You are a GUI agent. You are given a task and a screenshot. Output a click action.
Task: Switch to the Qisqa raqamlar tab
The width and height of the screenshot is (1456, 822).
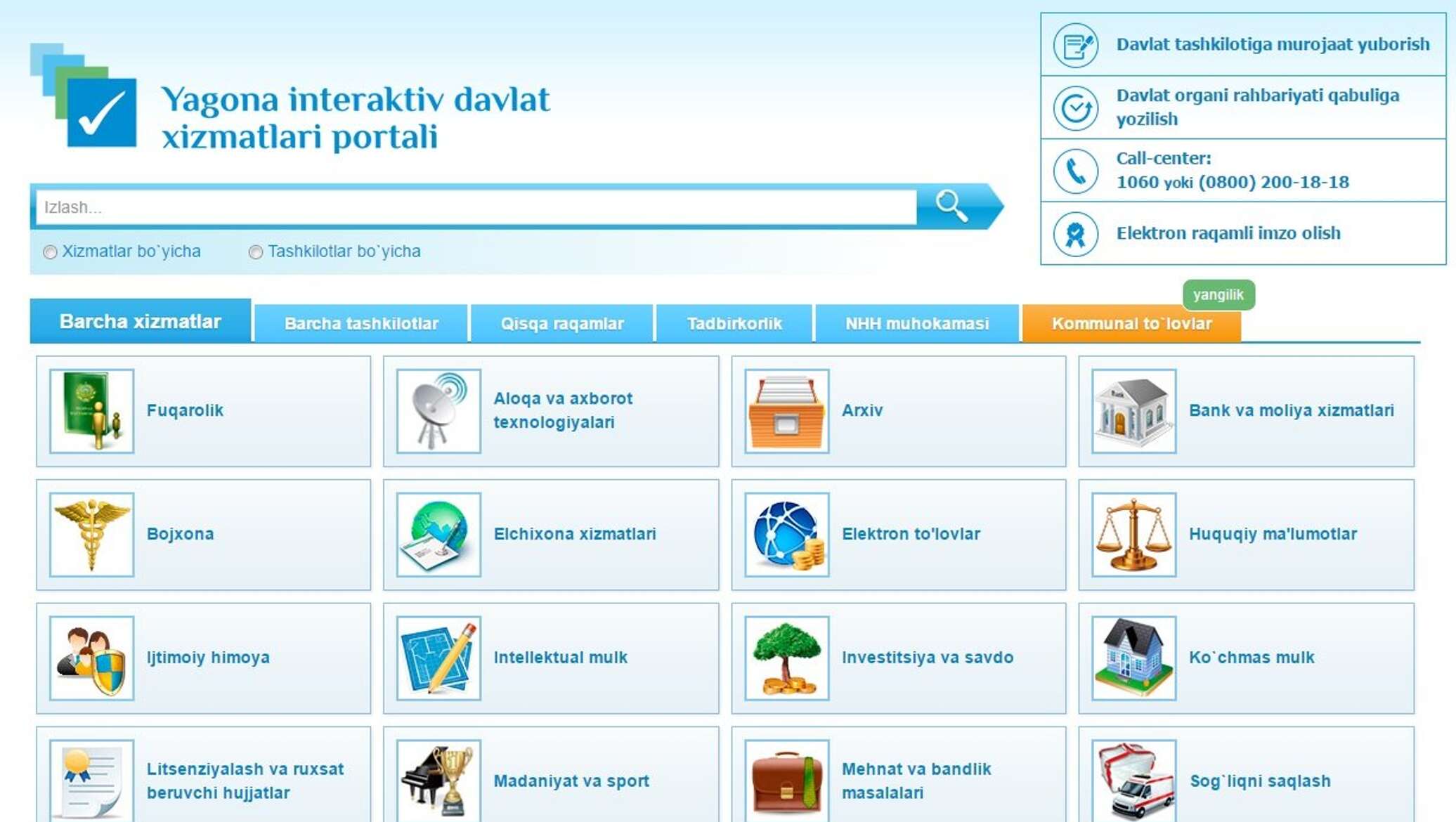[561, 324]
